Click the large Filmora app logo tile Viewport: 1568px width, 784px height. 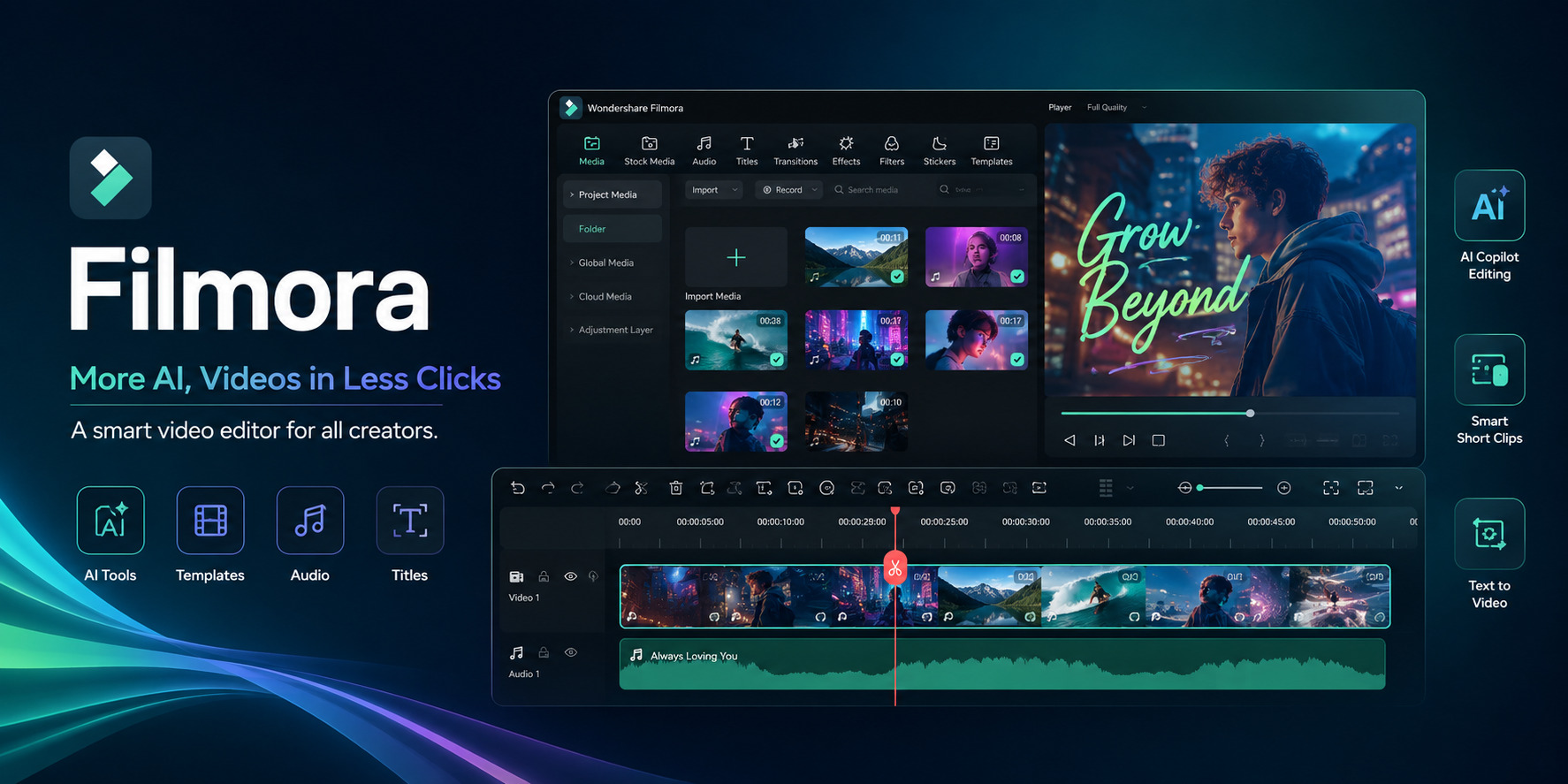(x=110, y=178)
